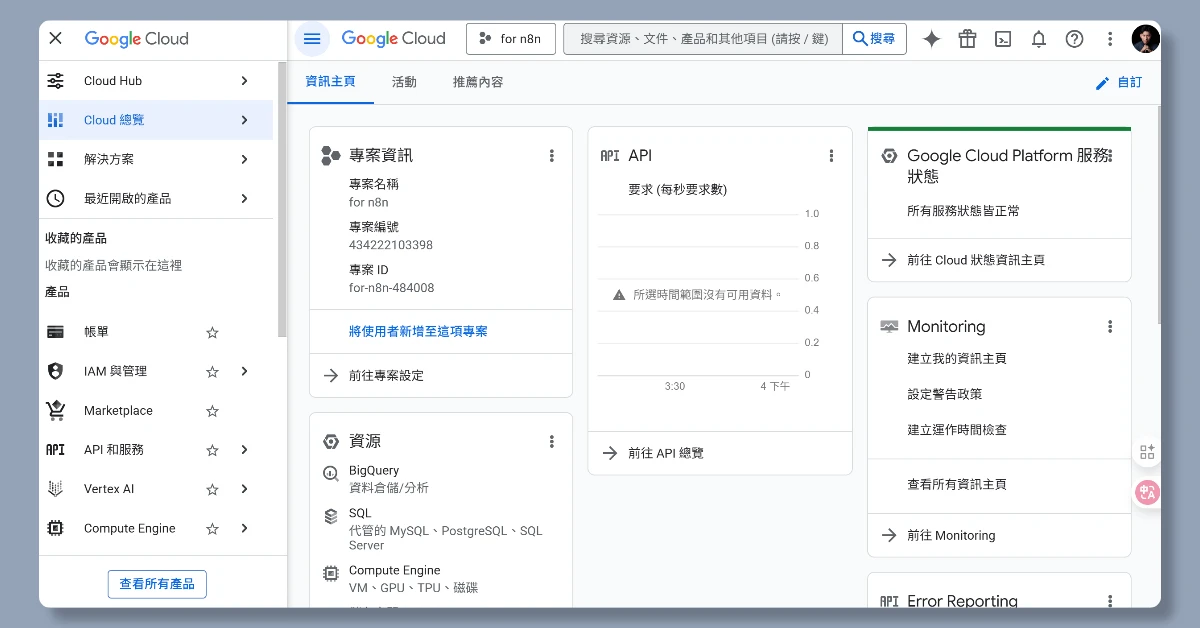The image size is (1200, 628).
Task: Open 設定警告政策 in Monitoring
Action: point(945,394)
